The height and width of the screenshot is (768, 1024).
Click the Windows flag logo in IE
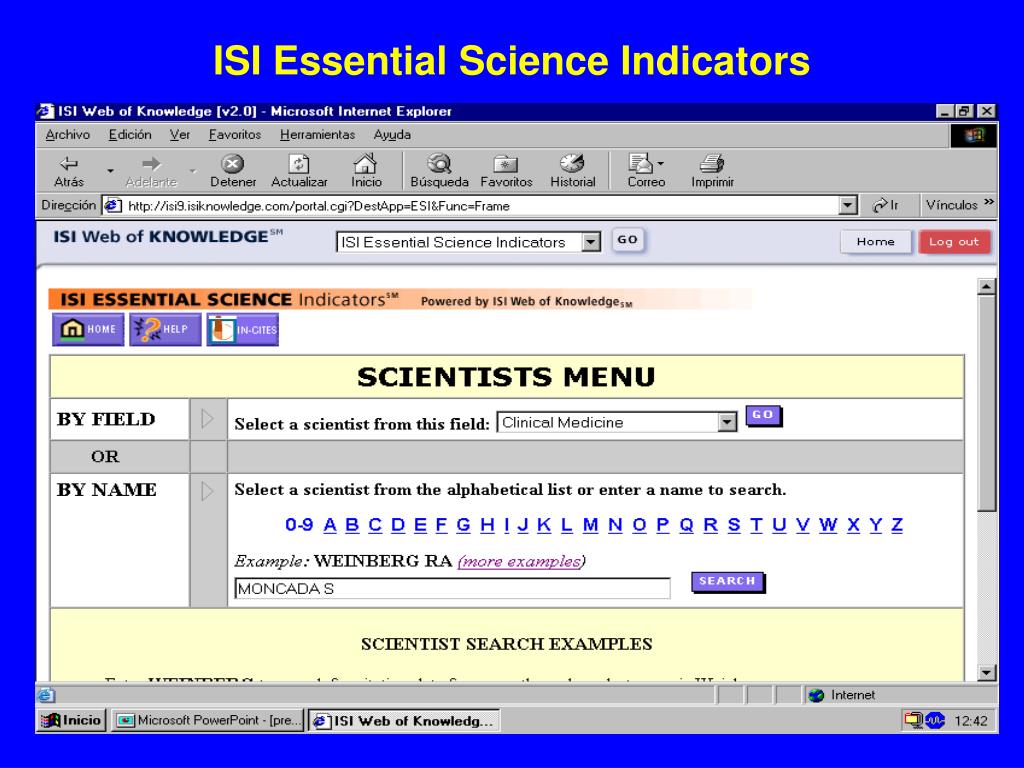click(x=974, y=135)
